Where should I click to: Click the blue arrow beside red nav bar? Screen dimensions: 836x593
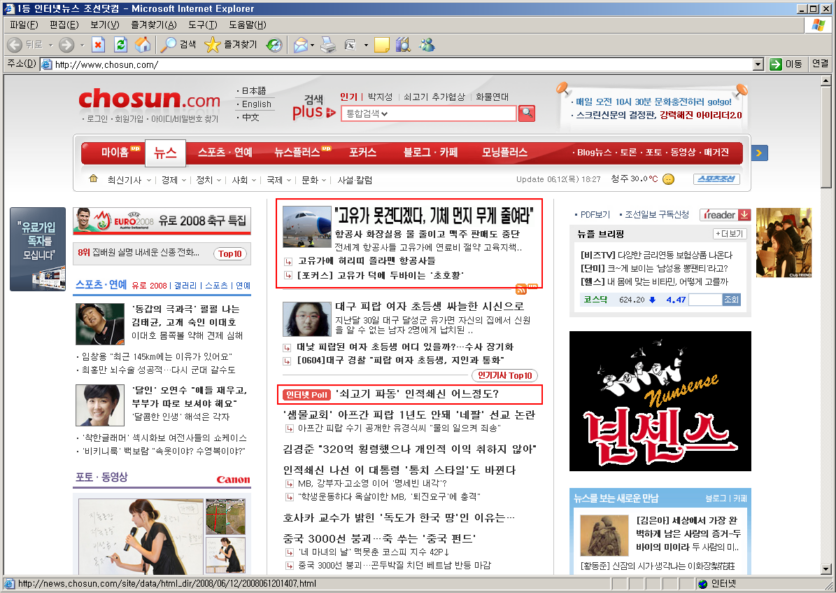point(759,153)
